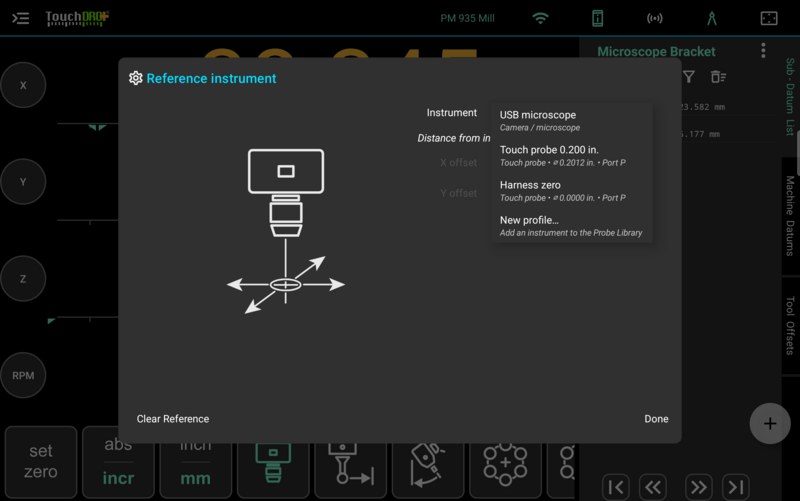Select New profile... option
Image resolution: width=800 pixels, height=501 pixels.
coord(572,226)
